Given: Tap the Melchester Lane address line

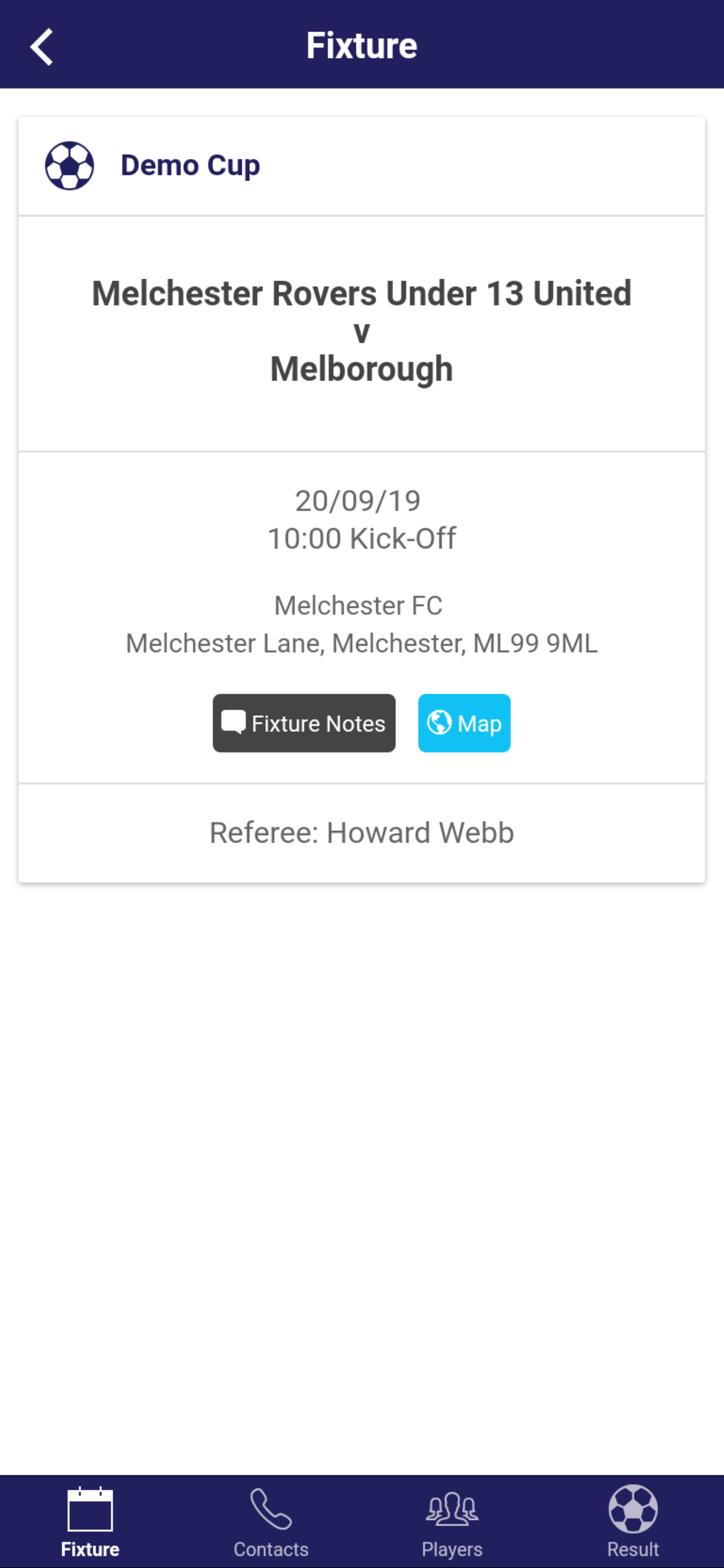Looking at the screenshot, I should click(361, 643).
